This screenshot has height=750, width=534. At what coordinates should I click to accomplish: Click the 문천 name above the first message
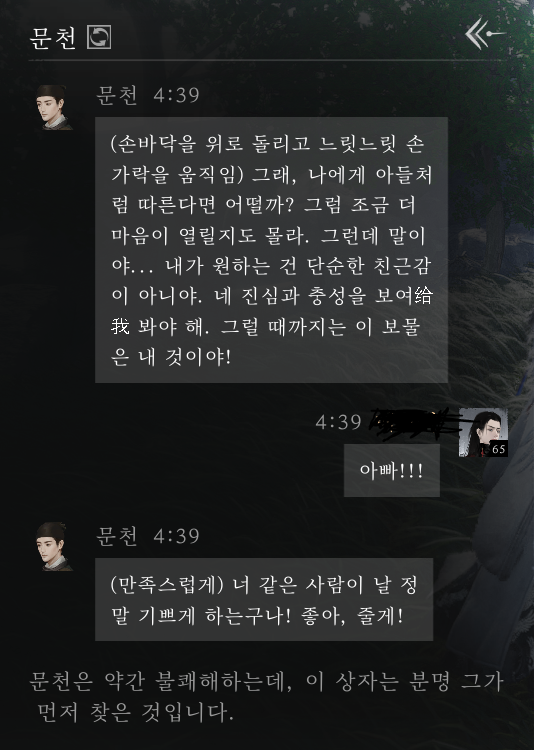117,95
